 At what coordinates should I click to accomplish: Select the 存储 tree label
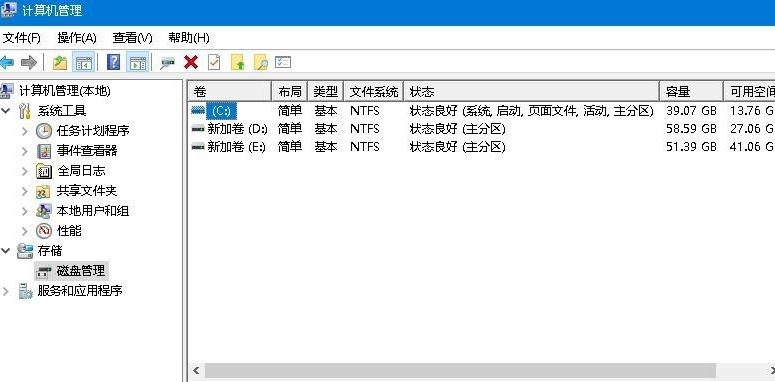pyautogui.click(x=50, y=251)
